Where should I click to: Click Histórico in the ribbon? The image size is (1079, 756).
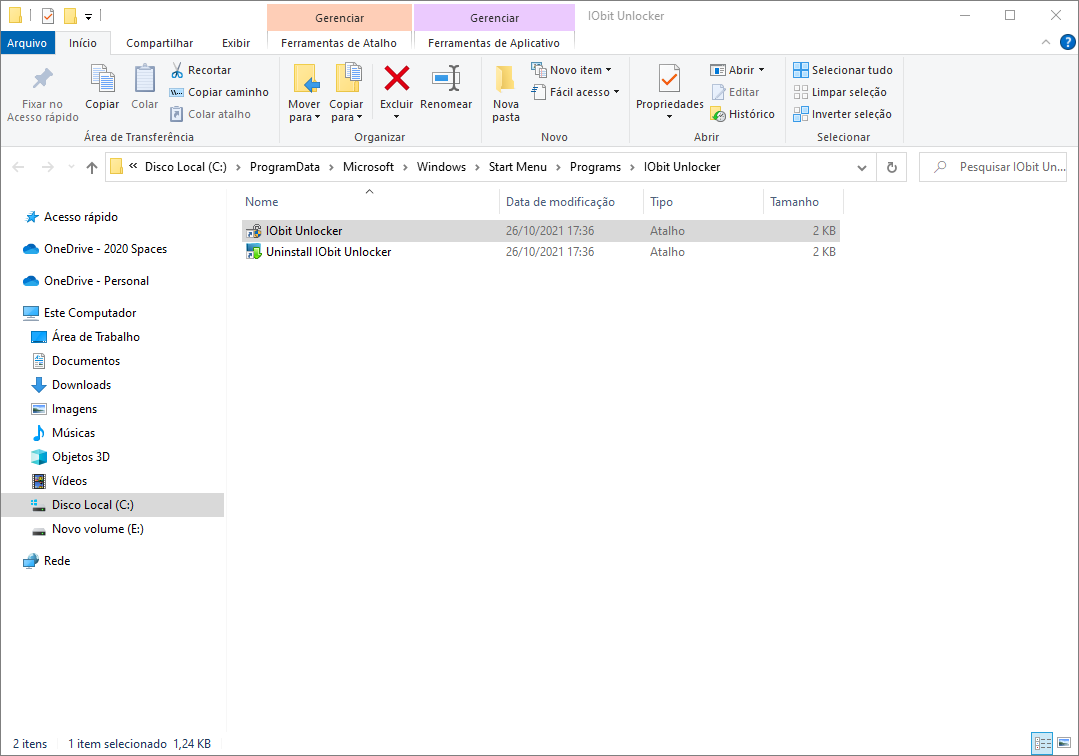point(743,114)
